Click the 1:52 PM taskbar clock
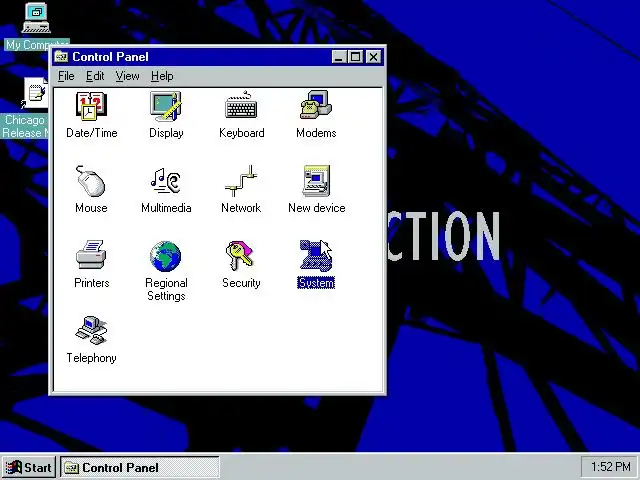 tap(610, 467)
